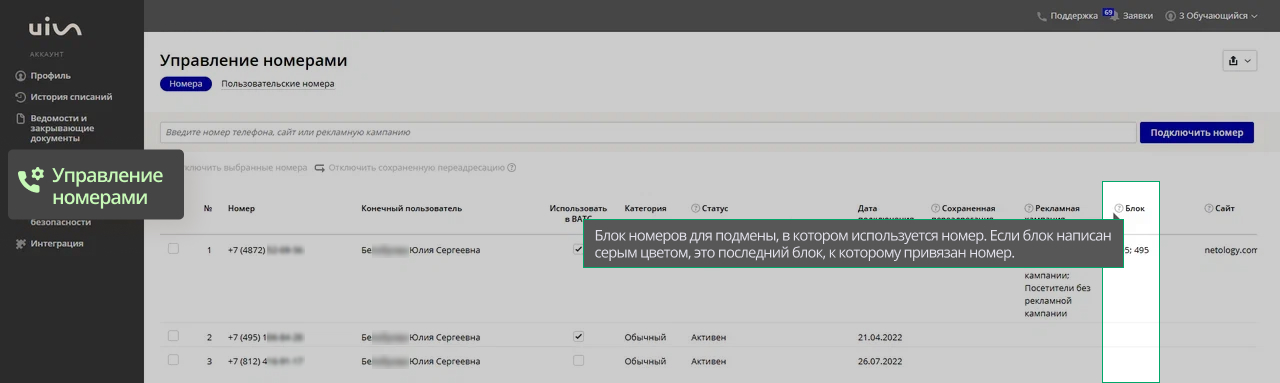This screenshot has height=383, width=1280.
Task: Click the История списаний clock icon
Action: coord(21,97)
